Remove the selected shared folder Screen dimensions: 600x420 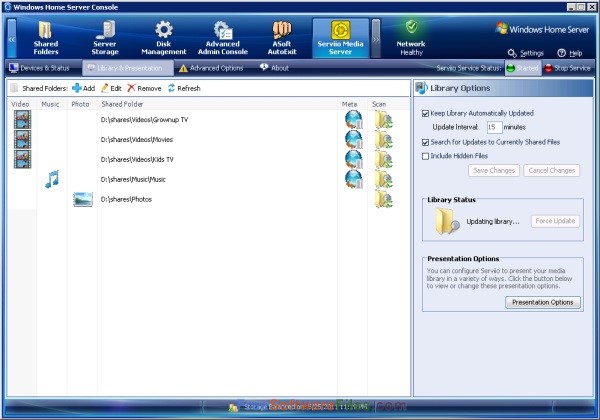[144, 88]
